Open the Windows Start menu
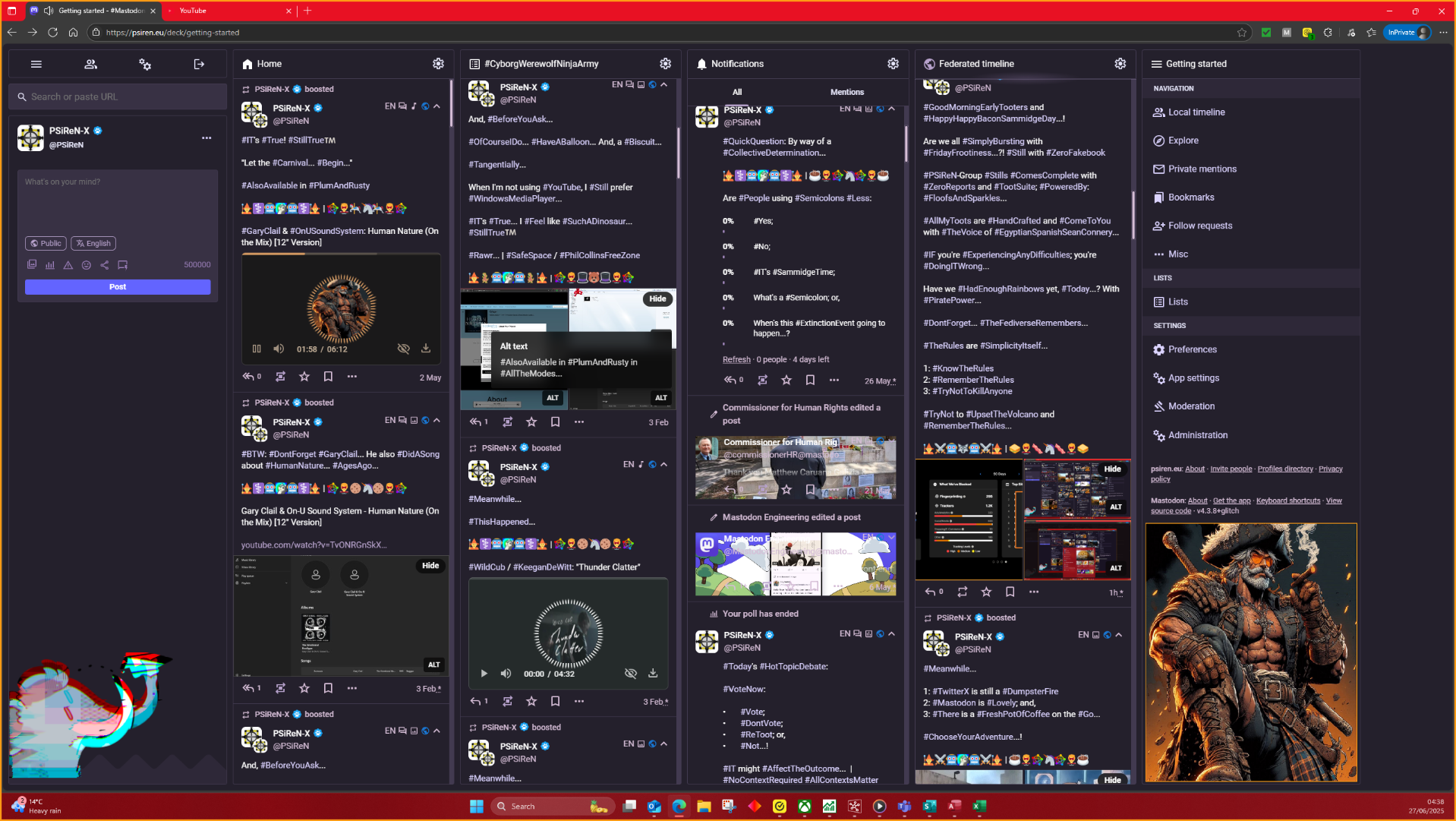The width and height of the screenshot is (1456, 821). pos(476,807)
